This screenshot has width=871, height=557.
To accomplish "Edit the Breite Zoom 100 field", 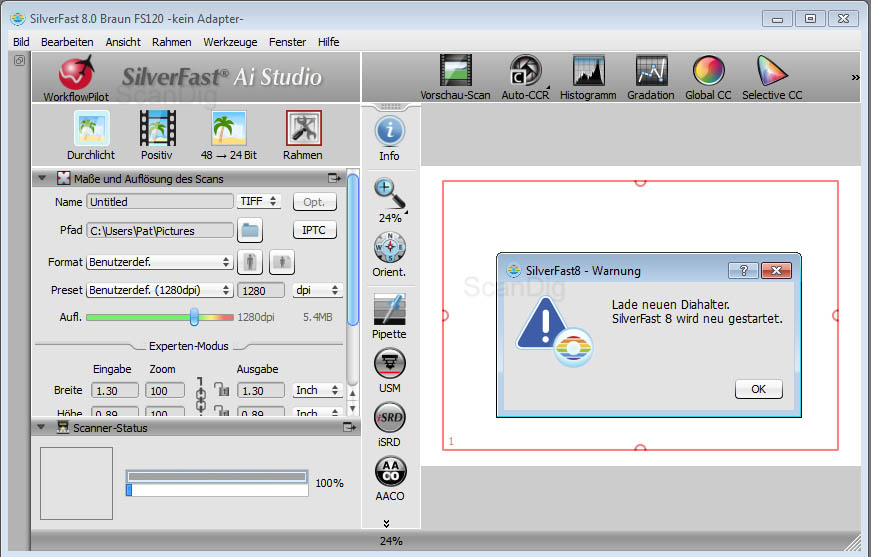I will [165, 390].
